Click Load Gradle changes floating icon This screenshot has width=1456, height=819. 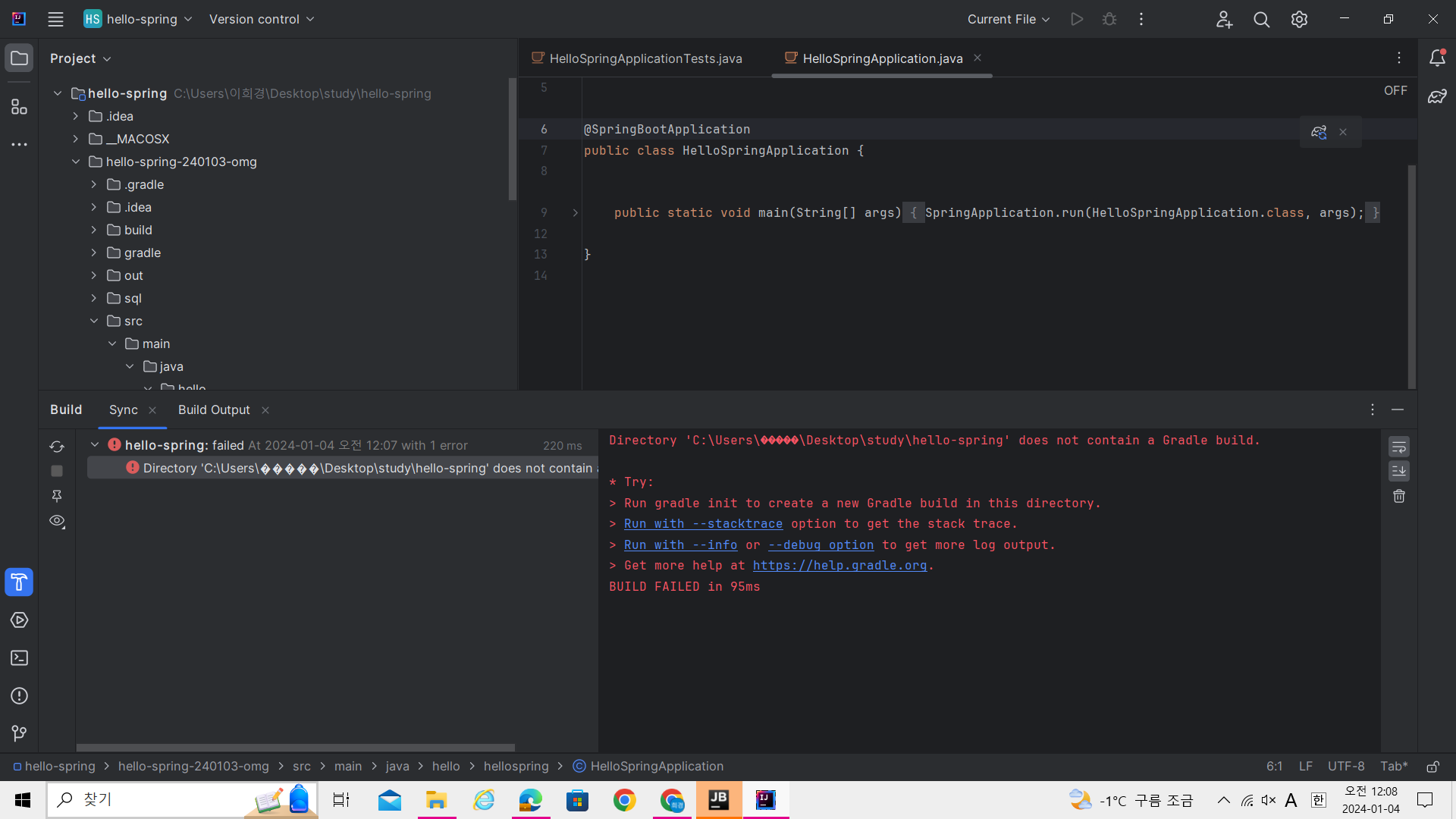[x=1319, y=132]
